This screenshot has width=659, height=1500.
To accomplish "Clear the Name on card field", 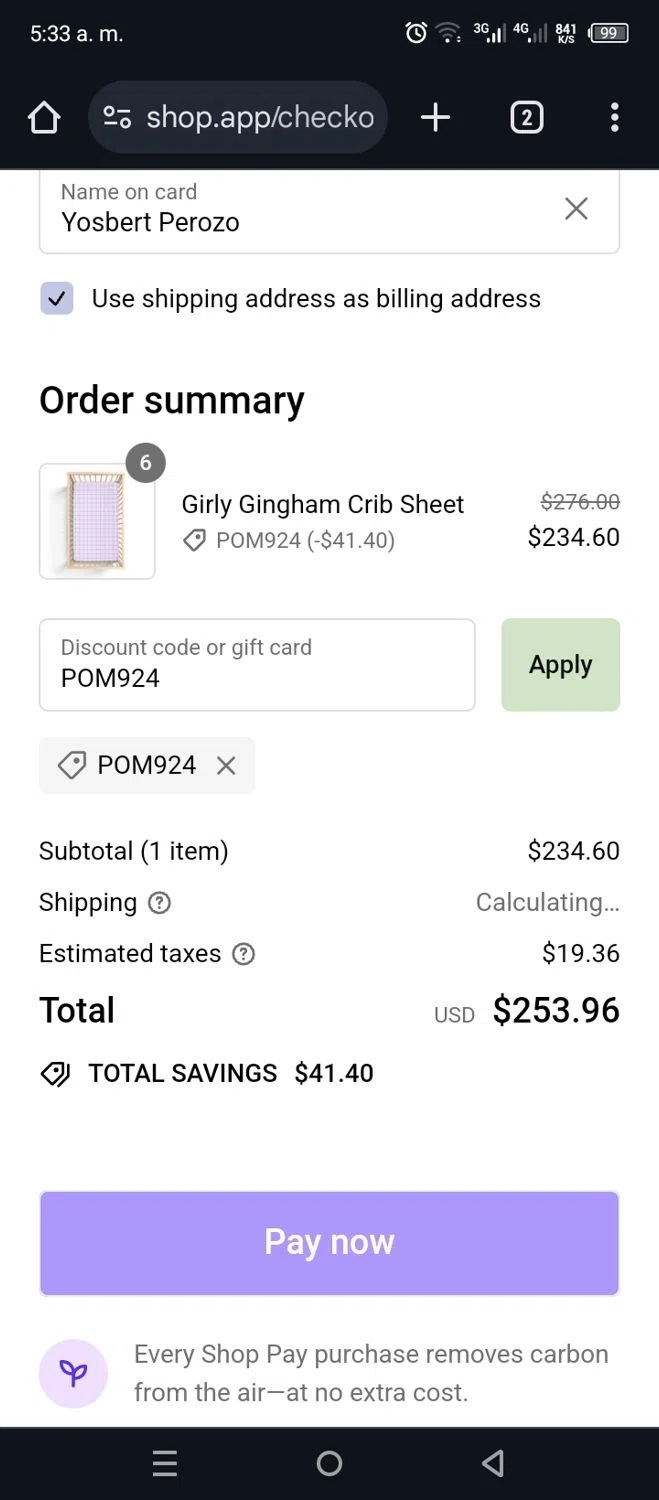I will pos(576,208).
